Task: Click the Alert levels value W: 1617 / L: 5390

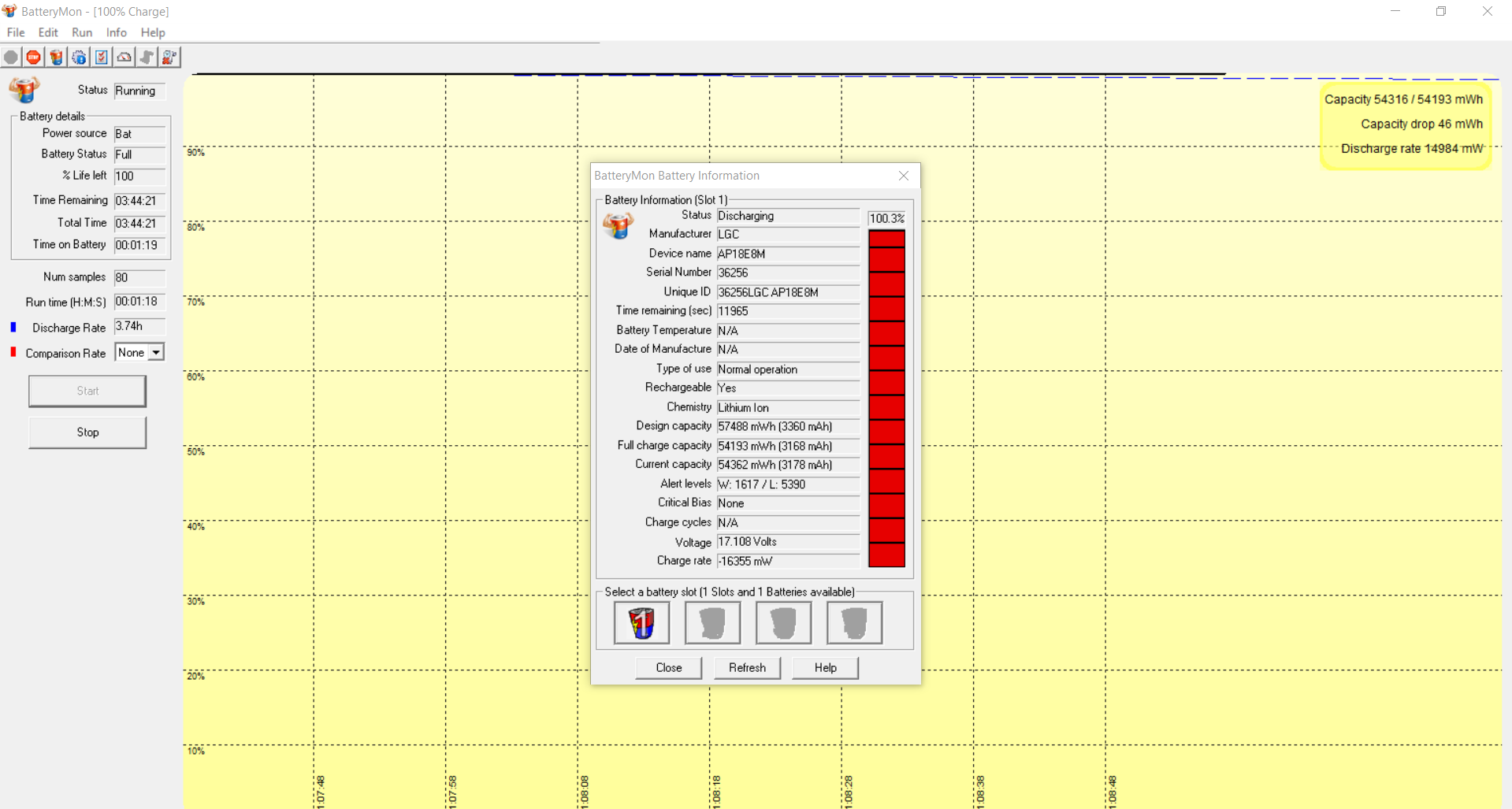Action: (788, 484)
